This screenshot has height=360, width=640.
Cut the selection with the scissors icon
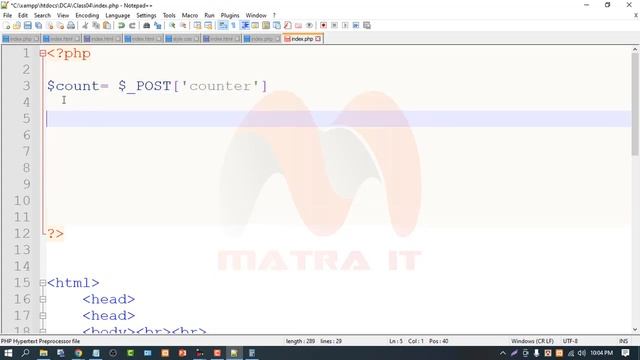(x=85, y=25)
